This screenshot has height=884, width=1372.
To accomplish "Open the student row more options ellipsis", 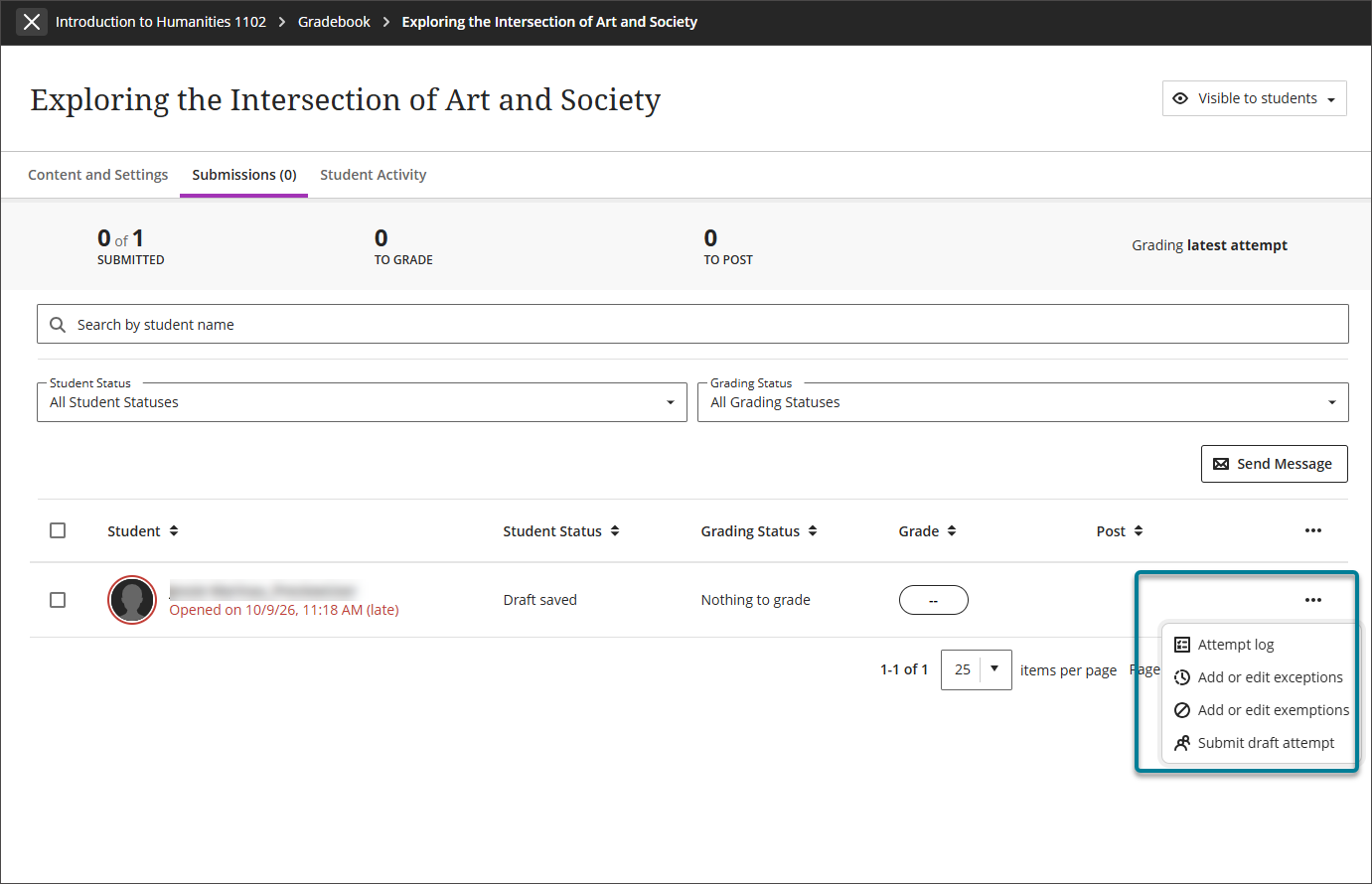I will tap(1313, 600).
